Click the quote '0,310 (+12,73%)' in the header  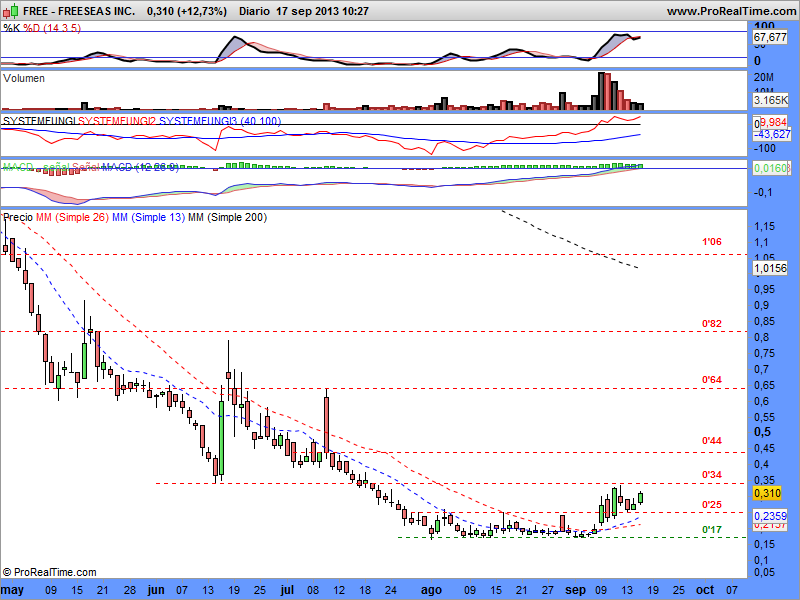point(187,11)
